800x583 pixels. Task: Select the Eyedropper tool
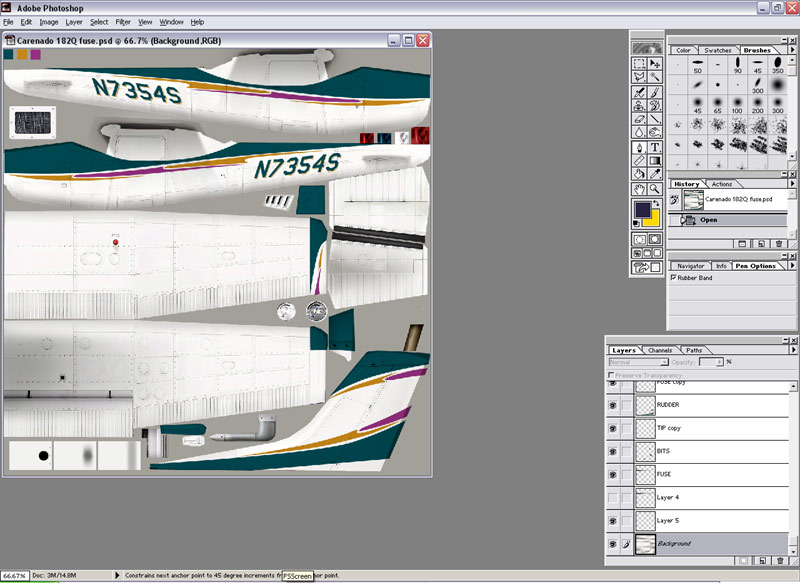tap(655, 174)
